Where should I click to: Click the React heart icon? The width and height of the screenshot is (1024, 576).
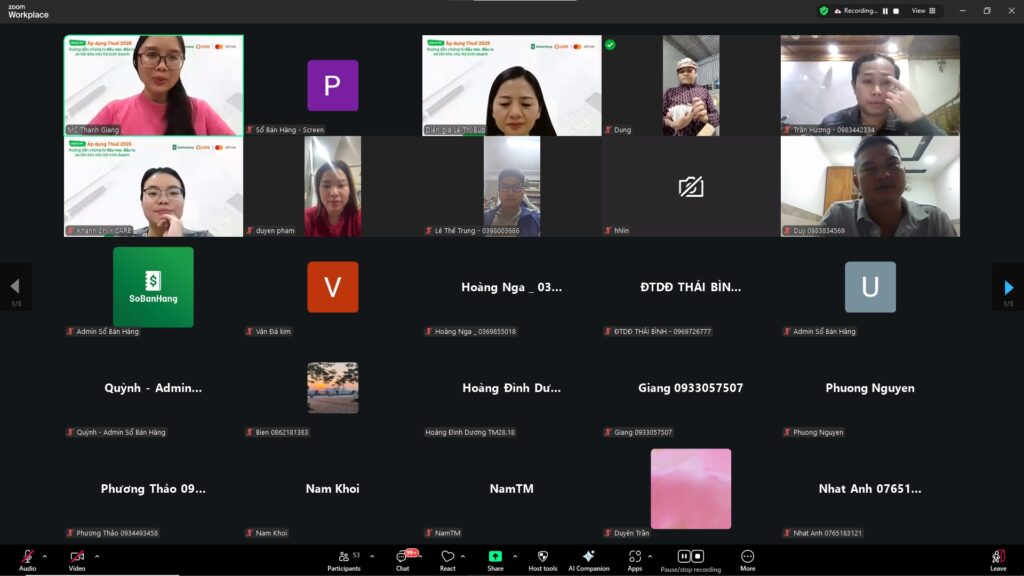pyautogui.click(x=448, y=557)
